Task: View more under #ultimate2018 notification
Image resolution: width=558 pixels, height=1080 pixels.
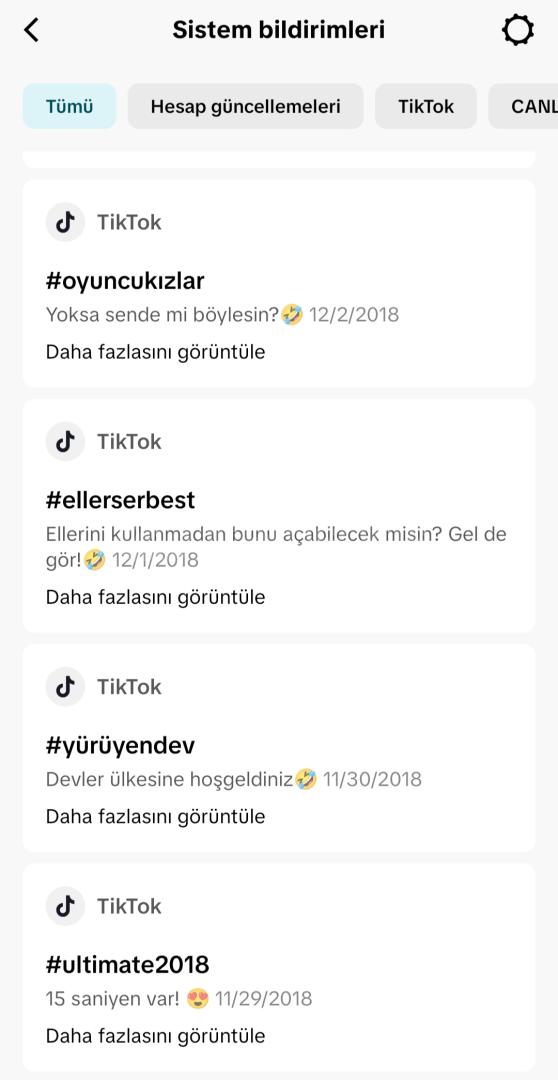Action: coord(156,1036)
